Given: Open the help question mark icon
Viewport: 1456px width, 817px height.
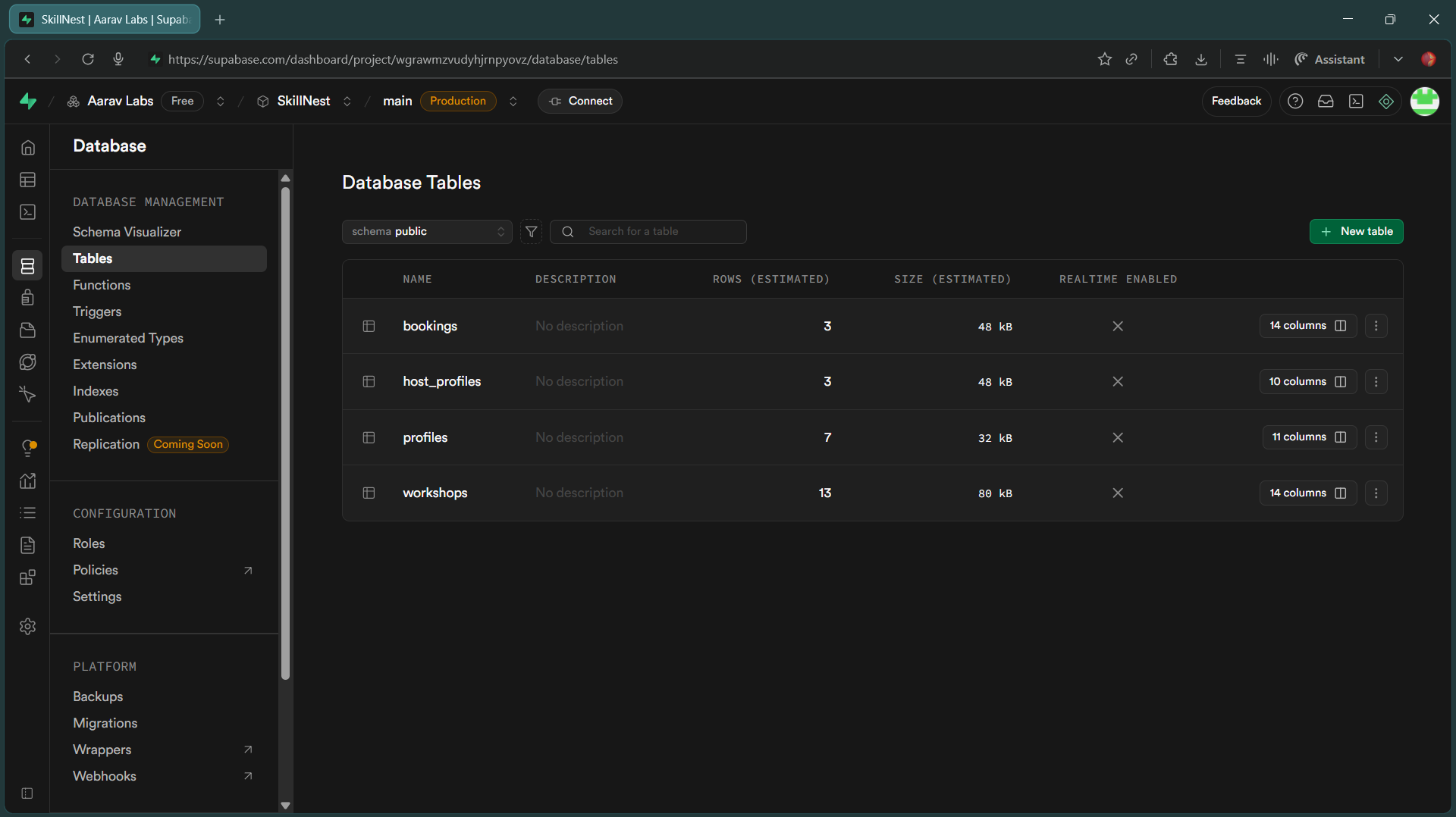Looking at the screenshot, I should (x=1295, y=101).
